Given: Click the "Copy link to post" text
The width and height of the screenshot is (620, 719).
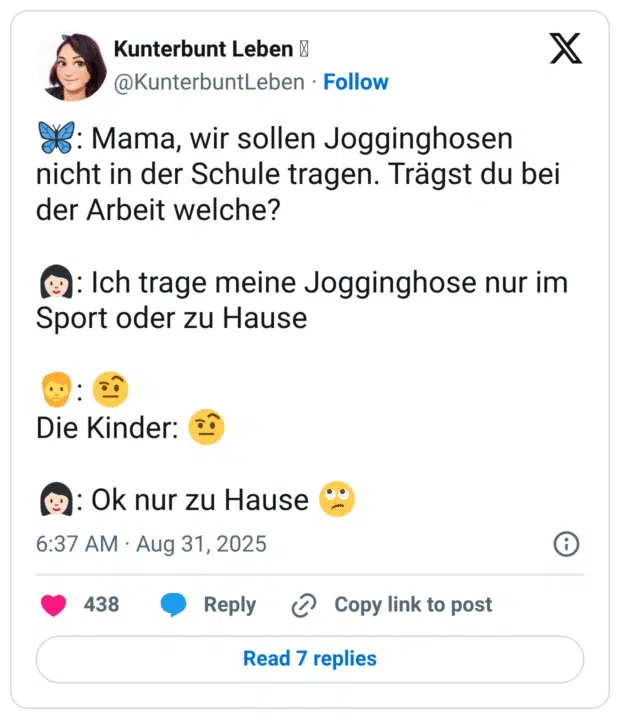Looking at the screenshot, I should tap(413, 604).
